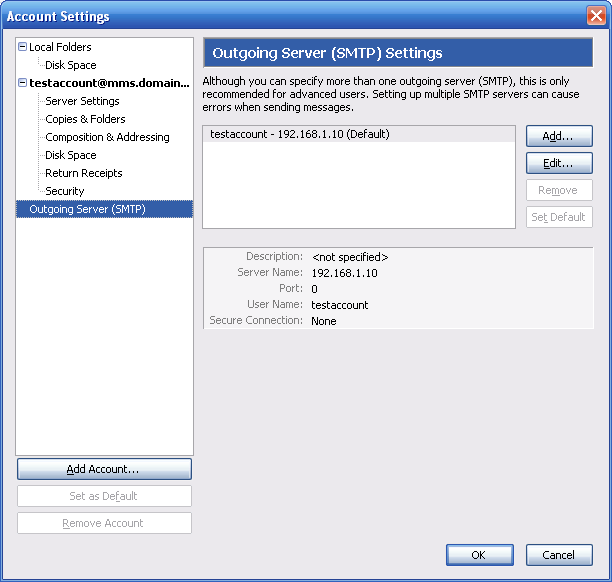The height and width of the screenshot is (582, 612).
Task: Click the Description: field label
Action: point(274,256)
